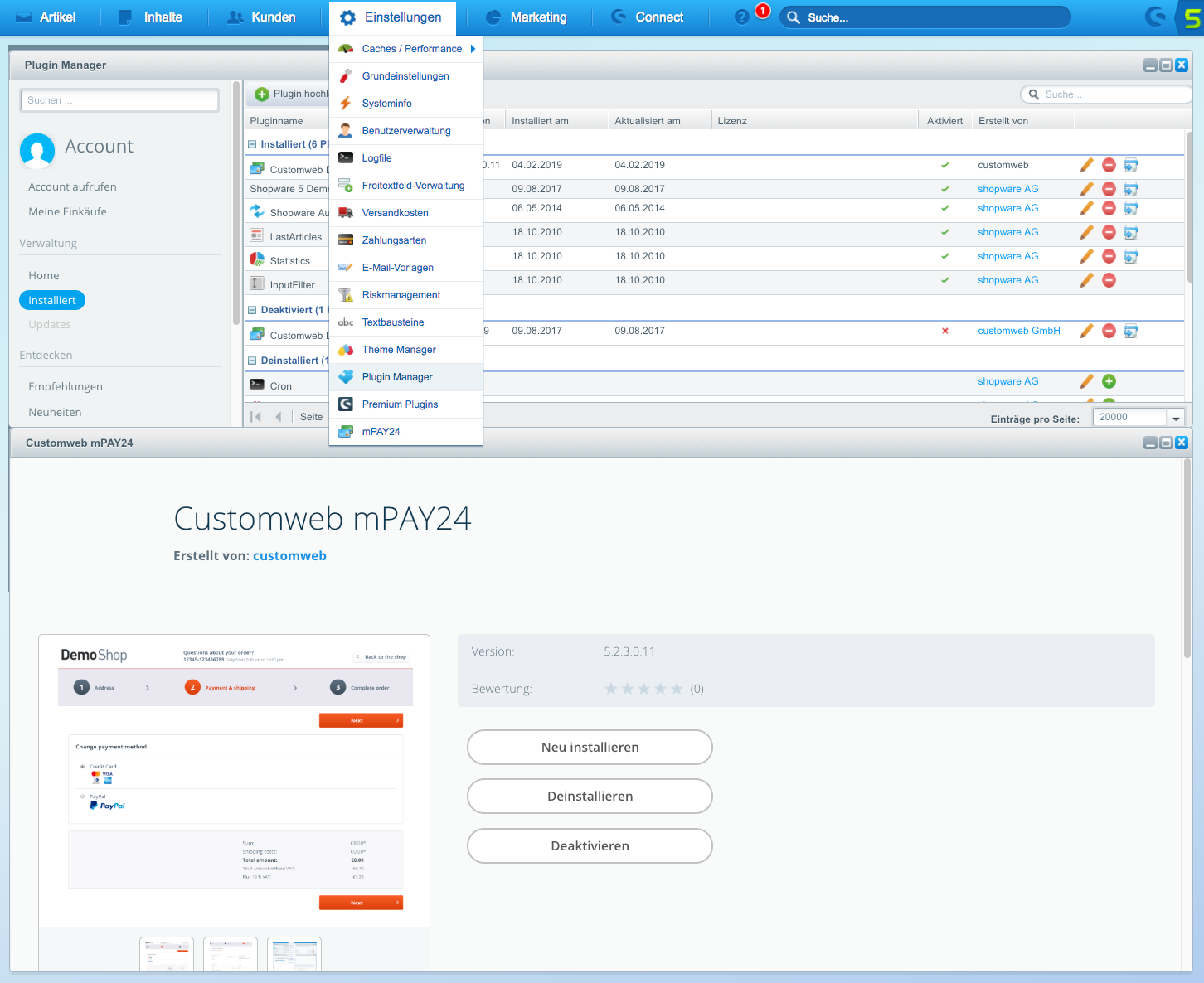Go to first page in plugin list

pos(256,417)
